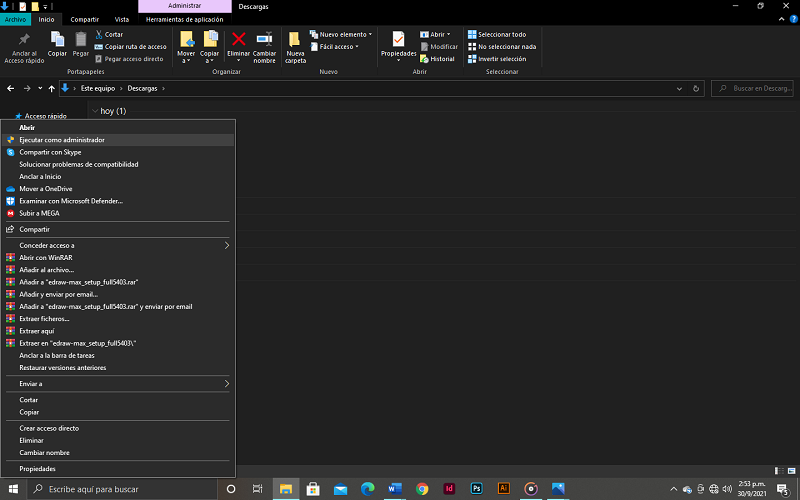Click Copiar ruta de acceso
Image resolution: width=800 pixels, height=500 pixels.
131,46
